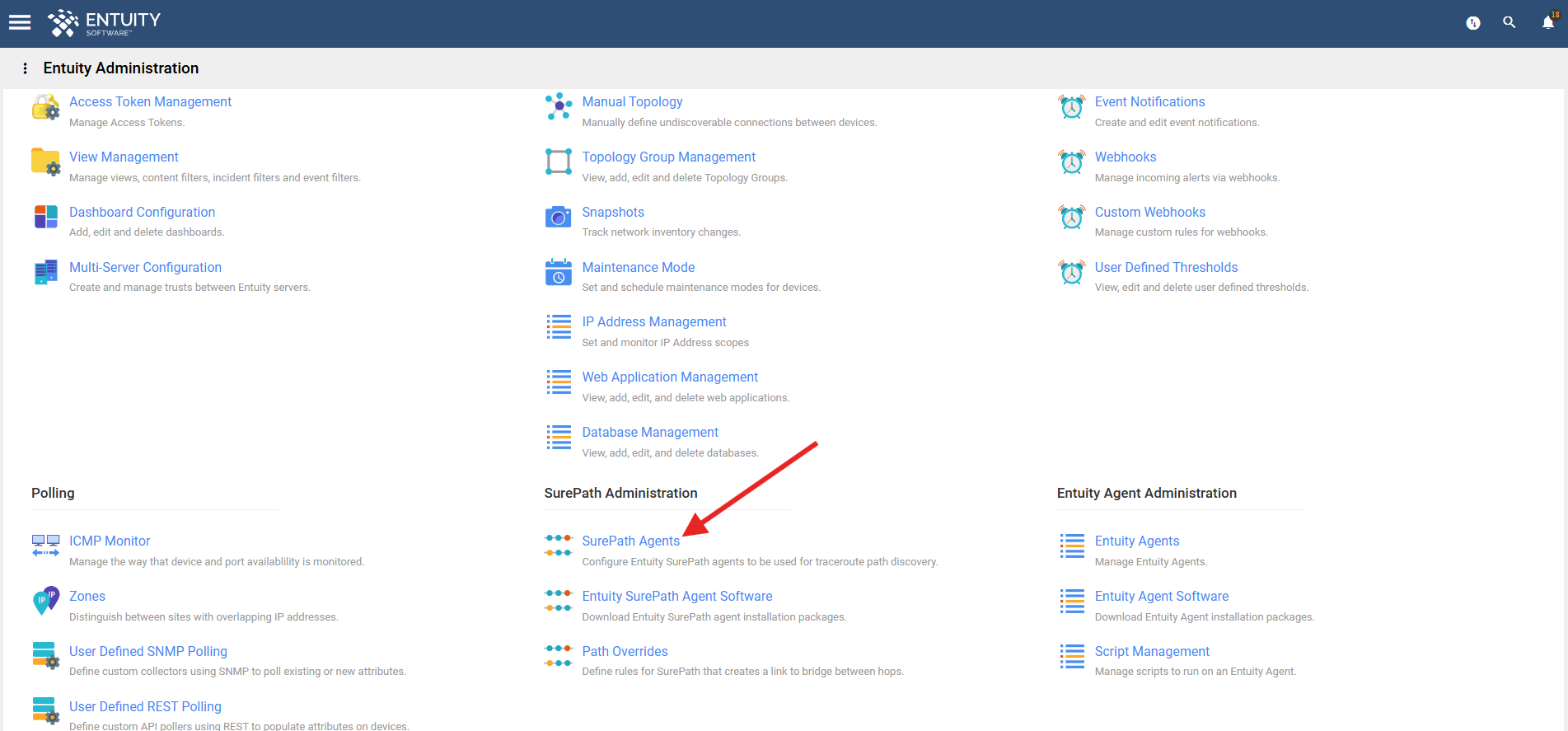1568x731 pixels.
Task: Open Script Management link
Action: pyautogui.click(x=1152, y=651)
